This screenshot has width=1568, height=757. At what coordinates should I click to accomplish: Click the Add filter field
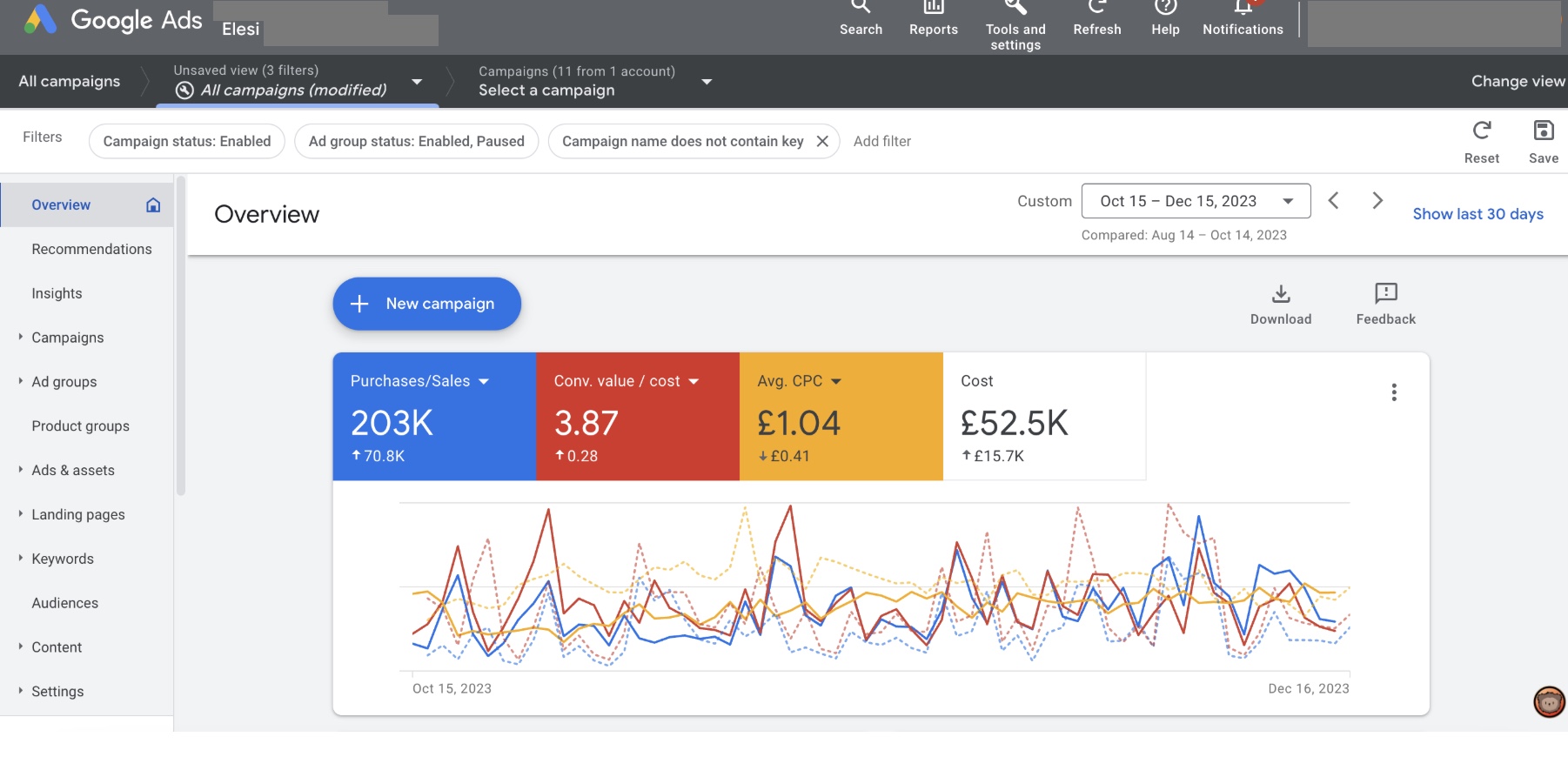[881, 141]
